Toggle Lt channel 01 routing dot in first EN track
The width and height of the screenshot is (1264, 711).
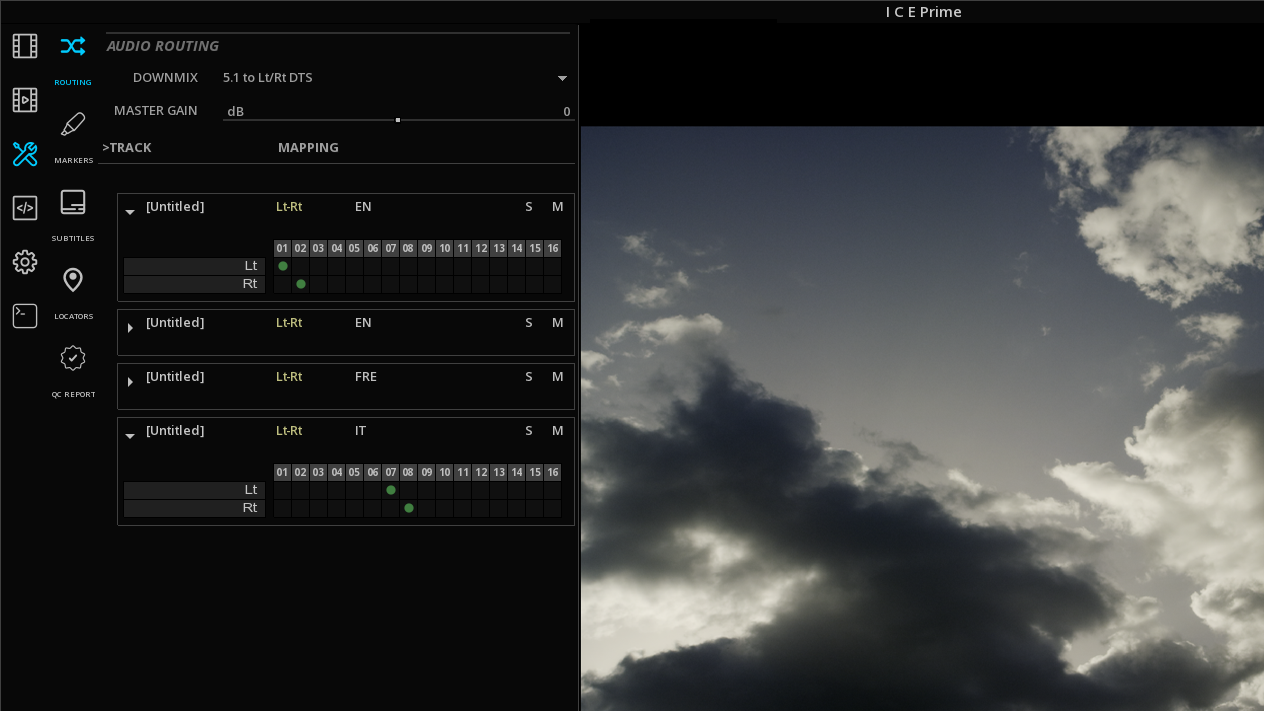pyautogui.click(x=283, y=266)
